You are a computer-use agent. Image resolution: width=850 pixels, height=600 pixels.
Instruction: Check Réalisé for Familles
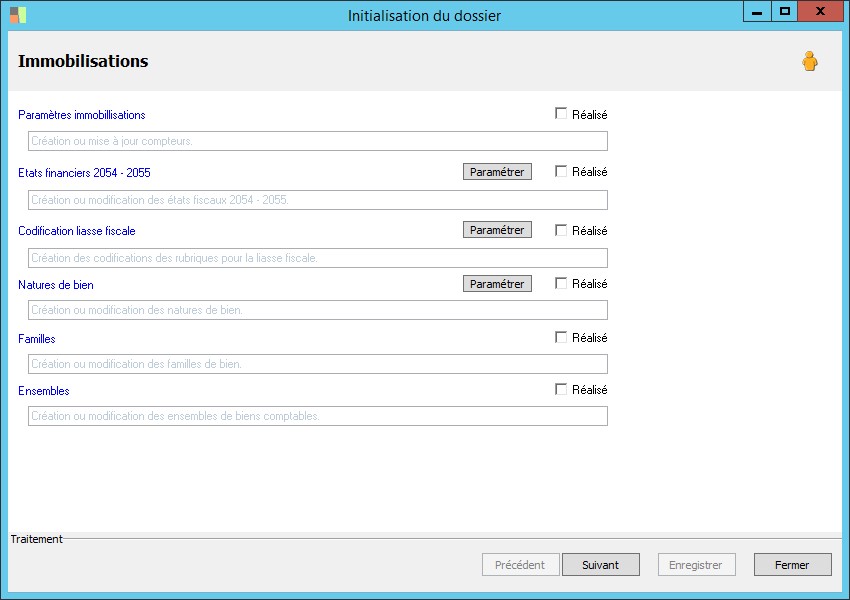561,337
